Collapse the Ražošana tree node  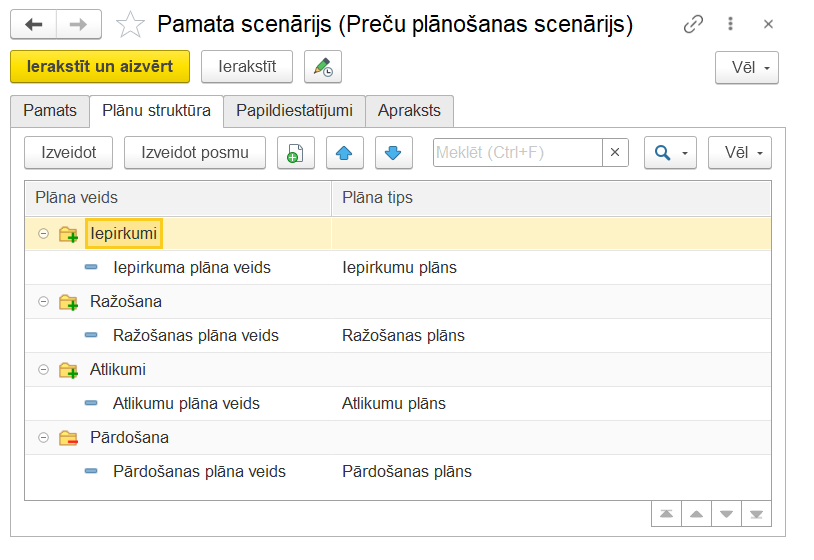pos(43,302)
